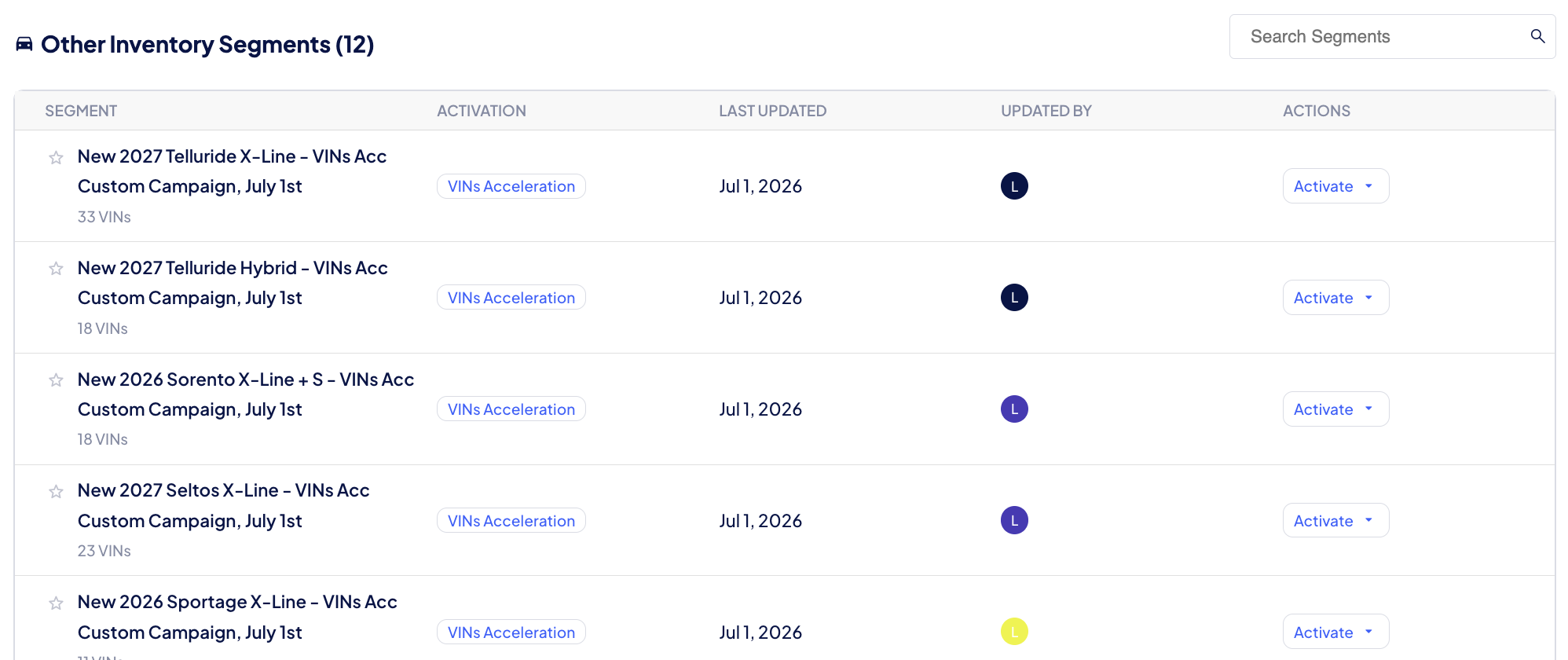This screenshot has width=1568, height=660.
Task: Click the L avatar in Telluride Hybrid row
Action: click(x=1014, y=298)
